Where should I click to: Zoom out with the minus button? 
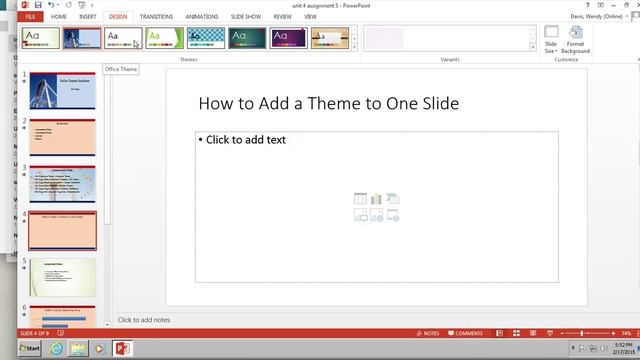click(562, 333)
